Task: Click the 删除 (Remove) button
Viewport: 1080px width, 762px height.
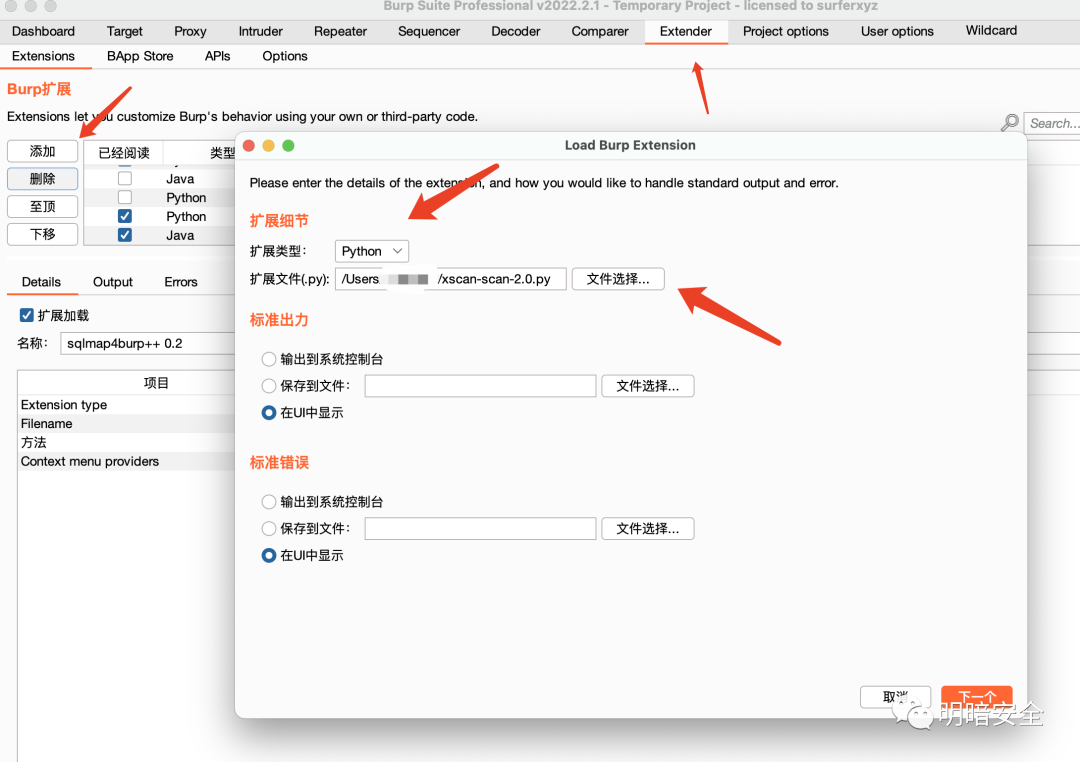Action: [43, 178]
